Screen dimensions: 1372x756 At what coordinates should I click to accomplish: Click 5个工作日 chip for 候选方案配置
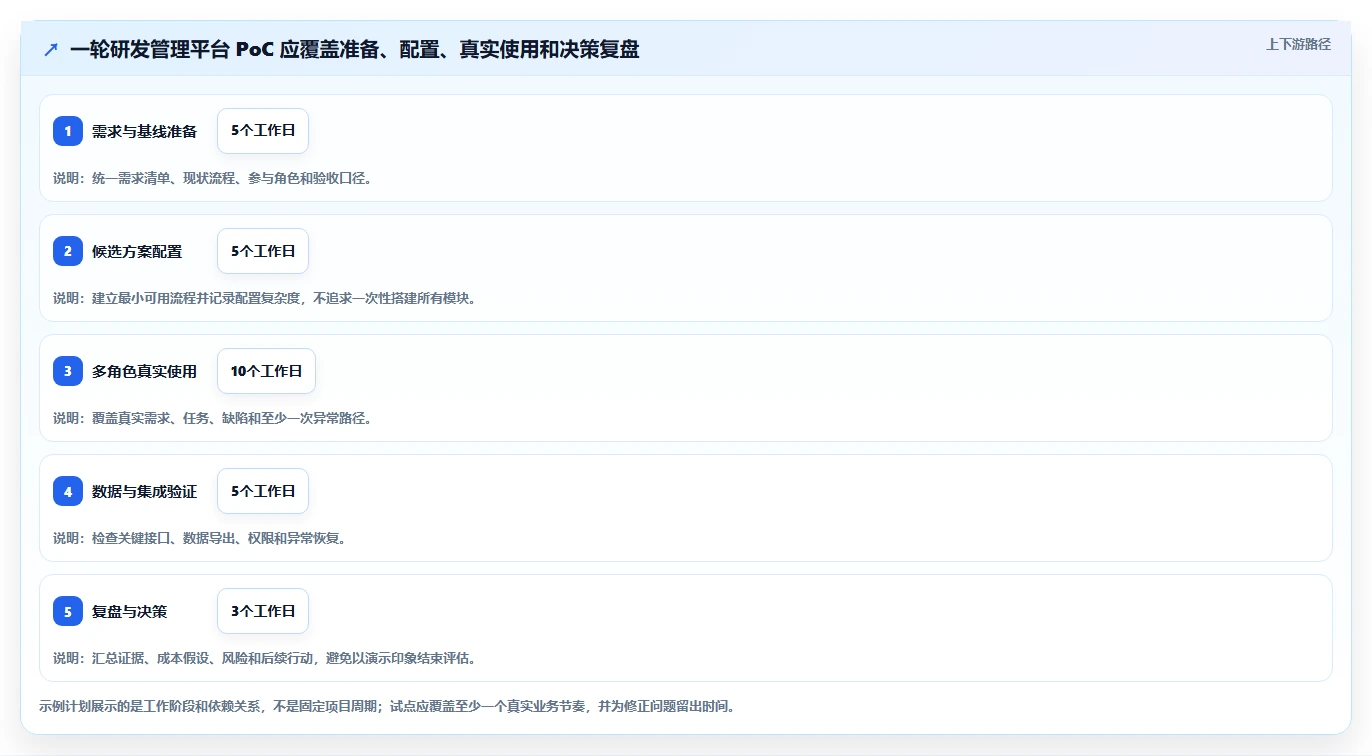[263, 251]
